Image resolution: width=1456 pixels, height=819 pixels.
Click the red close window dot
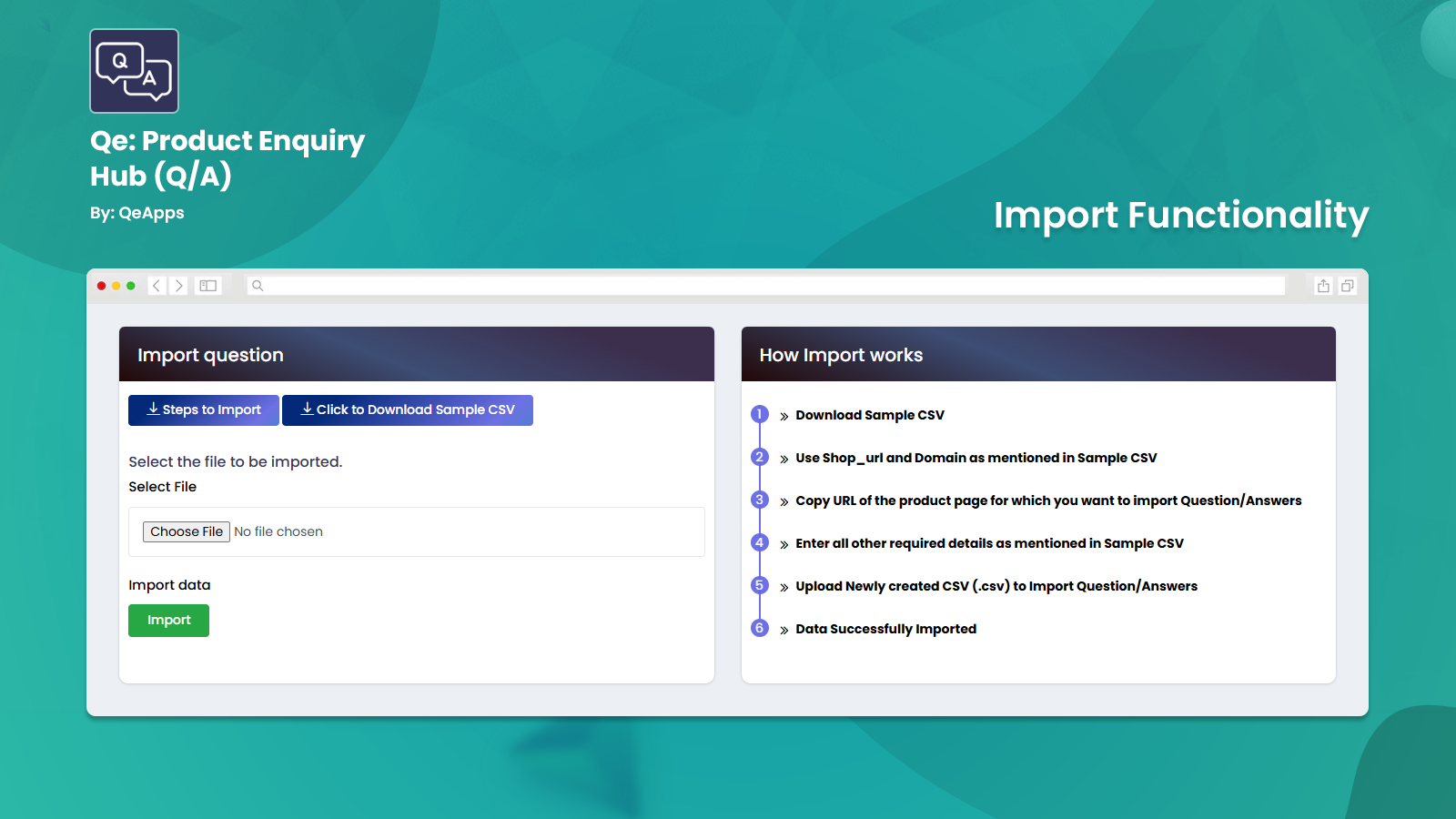click(x=102, y=286)
